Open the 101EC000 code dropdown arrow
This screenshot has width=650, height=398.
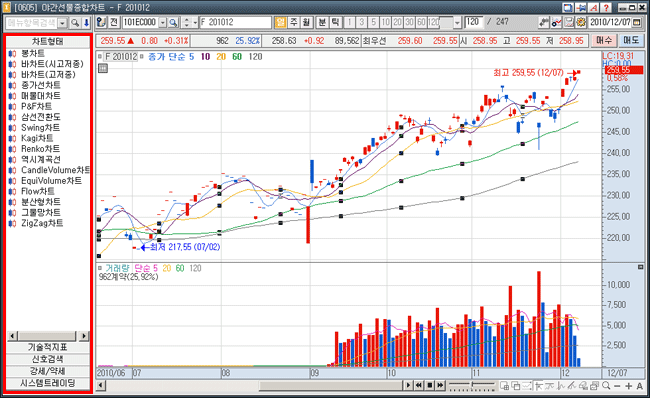pyautogui.click(x=163, y=22)
